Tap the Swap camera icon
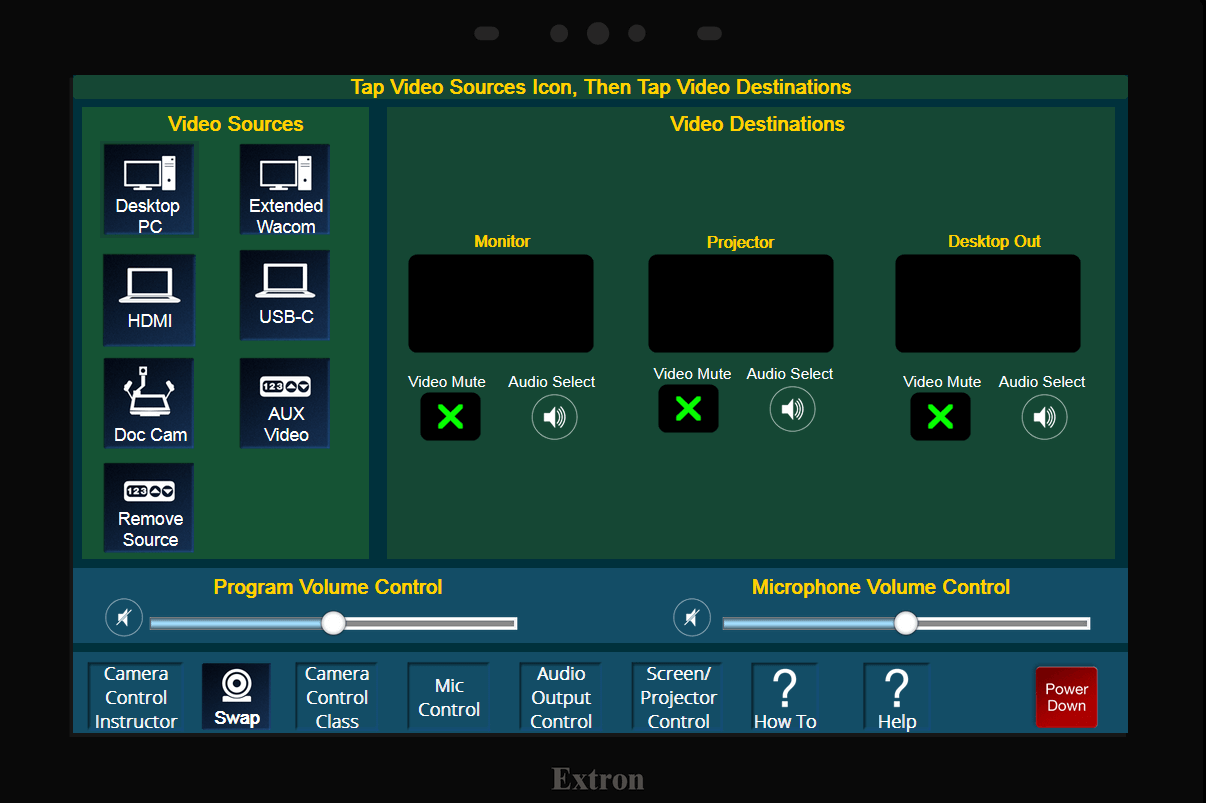The height and width of the screenshot is (803, 1206). click(236, 697)
